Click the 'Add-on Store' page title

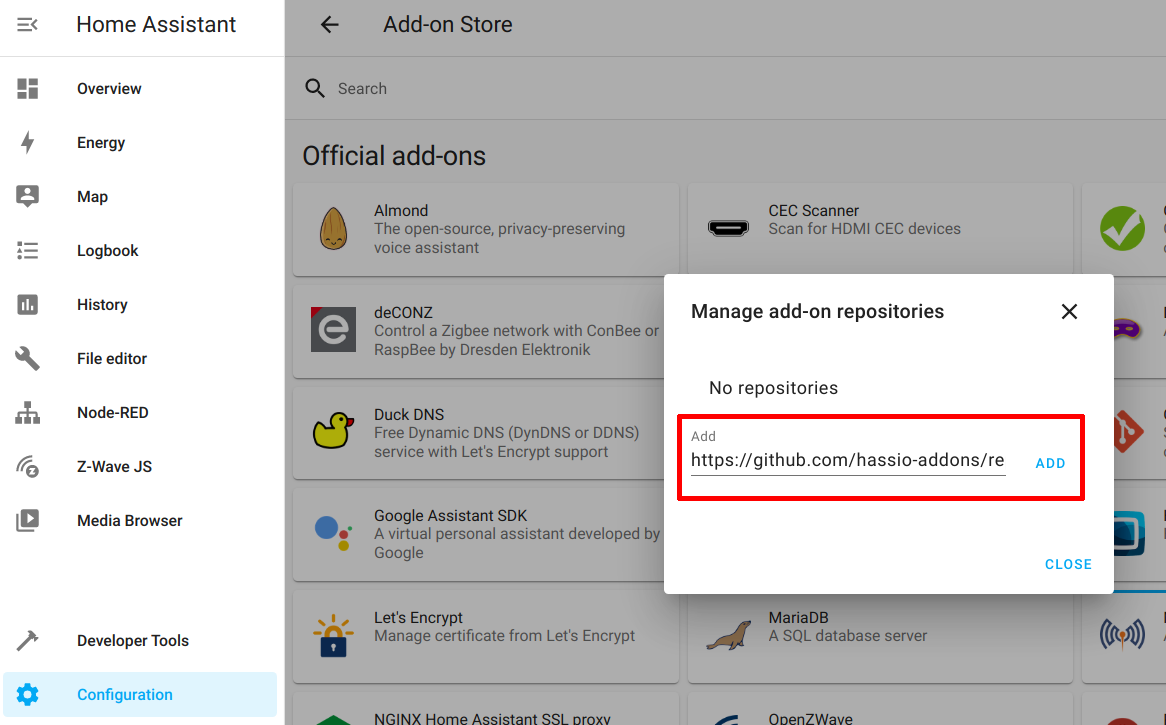pyautogui.click(x=448, y=25)
